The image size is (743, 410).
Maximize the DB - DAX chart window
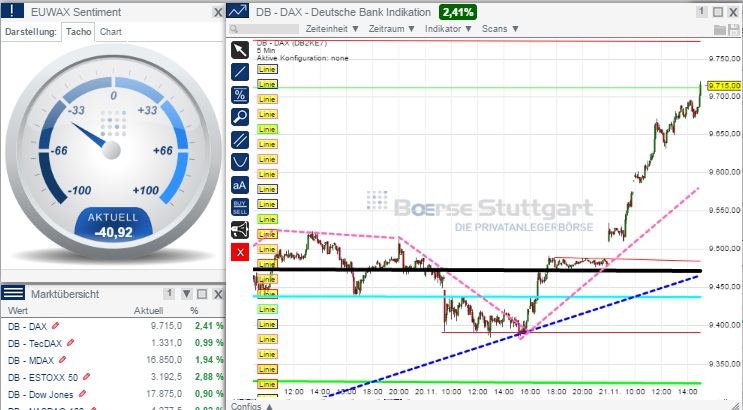tap(718, 12)
